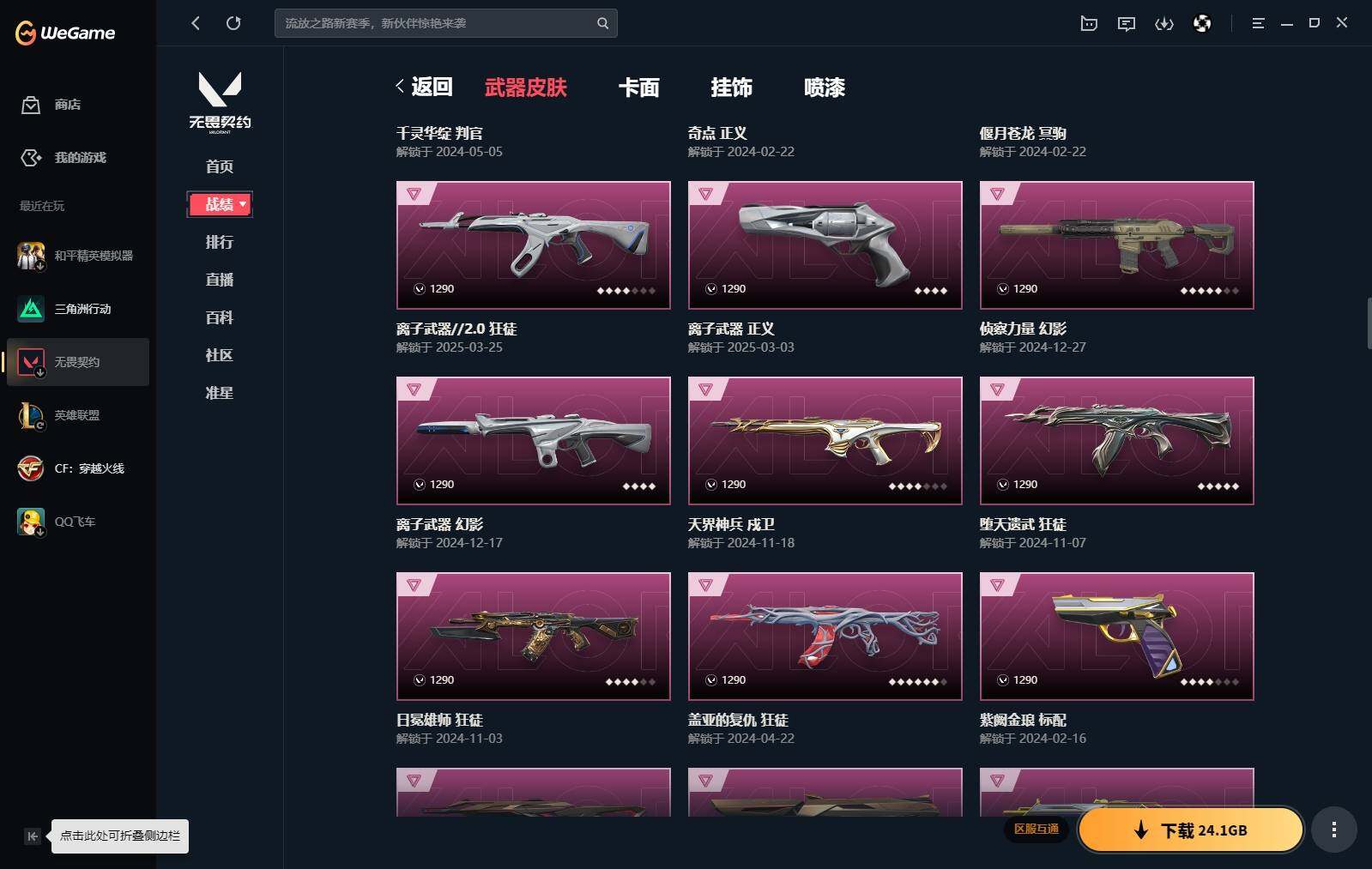Open the hamburger main menu in title bar

[x=1258, y=23]
